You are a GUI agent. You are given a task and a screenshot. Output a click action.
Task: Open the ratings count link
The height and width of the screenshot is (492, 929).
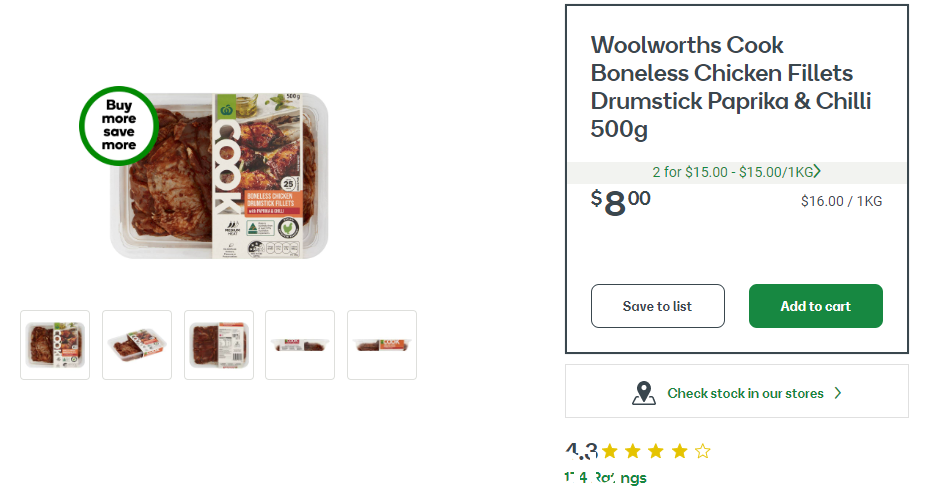605,477
